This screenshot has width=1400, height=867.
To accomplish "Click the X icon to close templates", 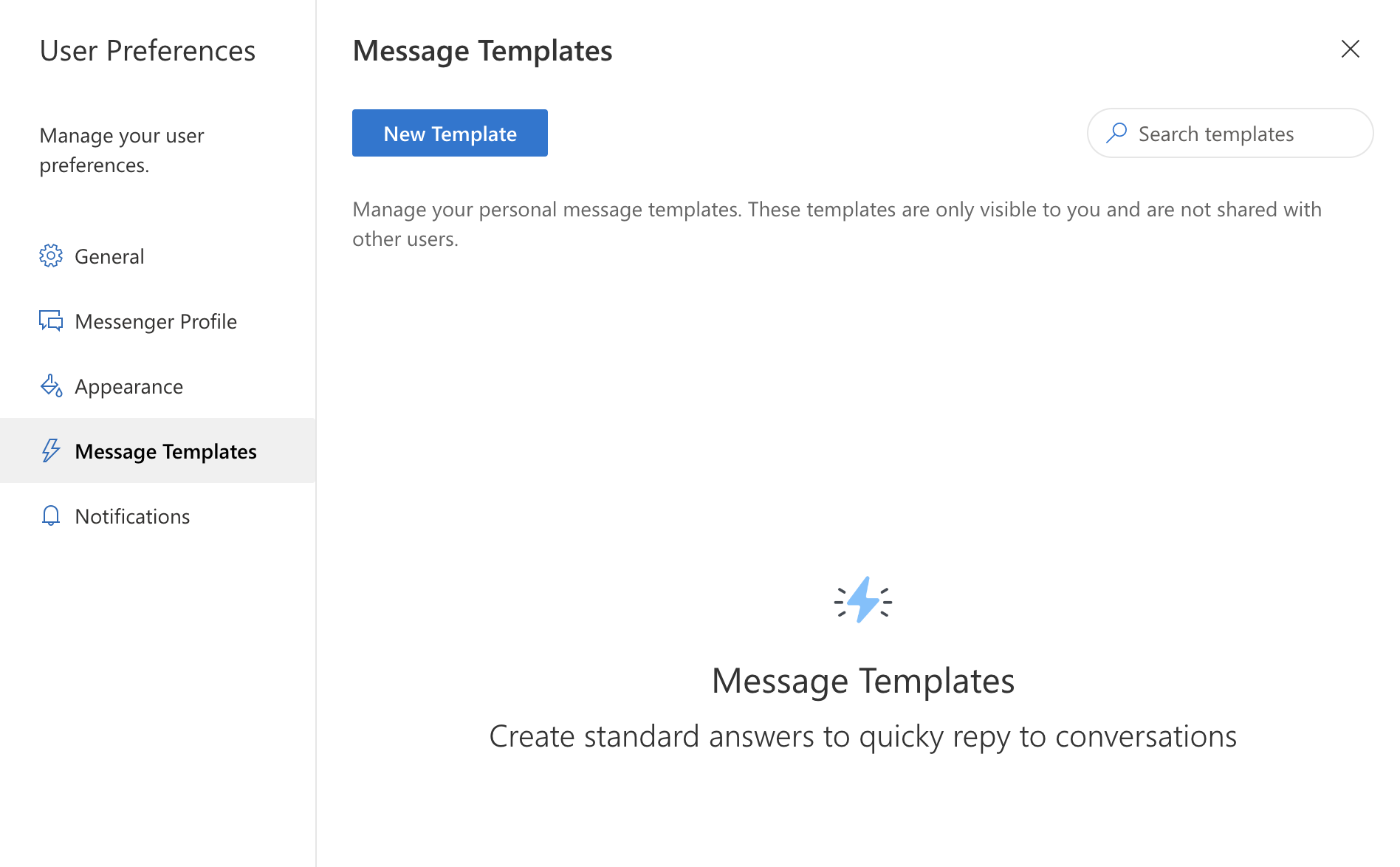I will (1351, 49).
